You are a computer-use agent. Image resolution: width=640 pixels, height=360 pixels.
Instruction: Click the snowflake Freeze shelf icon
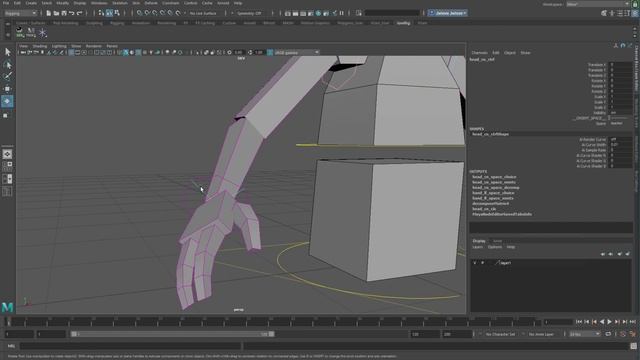(x=43, y=33)
